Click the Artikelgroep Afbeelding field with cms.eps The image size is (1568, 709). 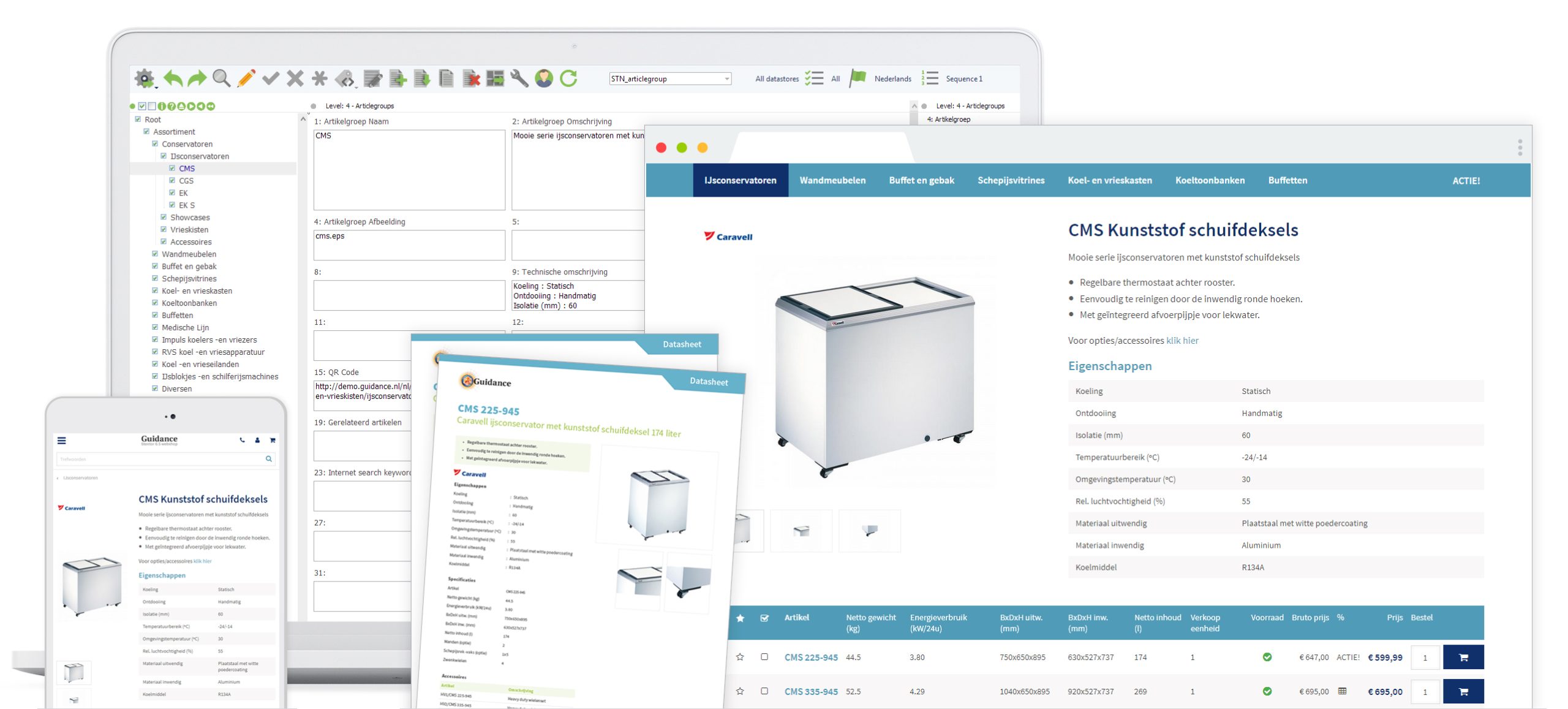tap(409, 245)
